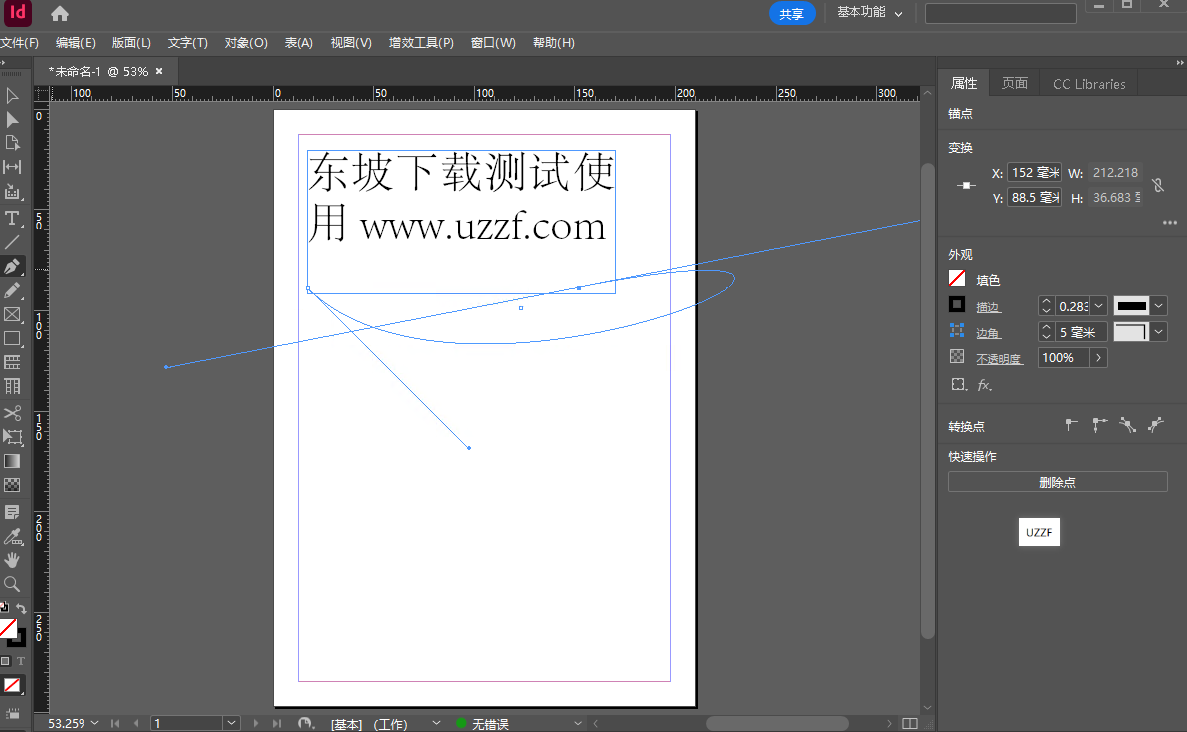Switch to the CC Libraries tab
Screen dimensions: 1187x732
1089,83
